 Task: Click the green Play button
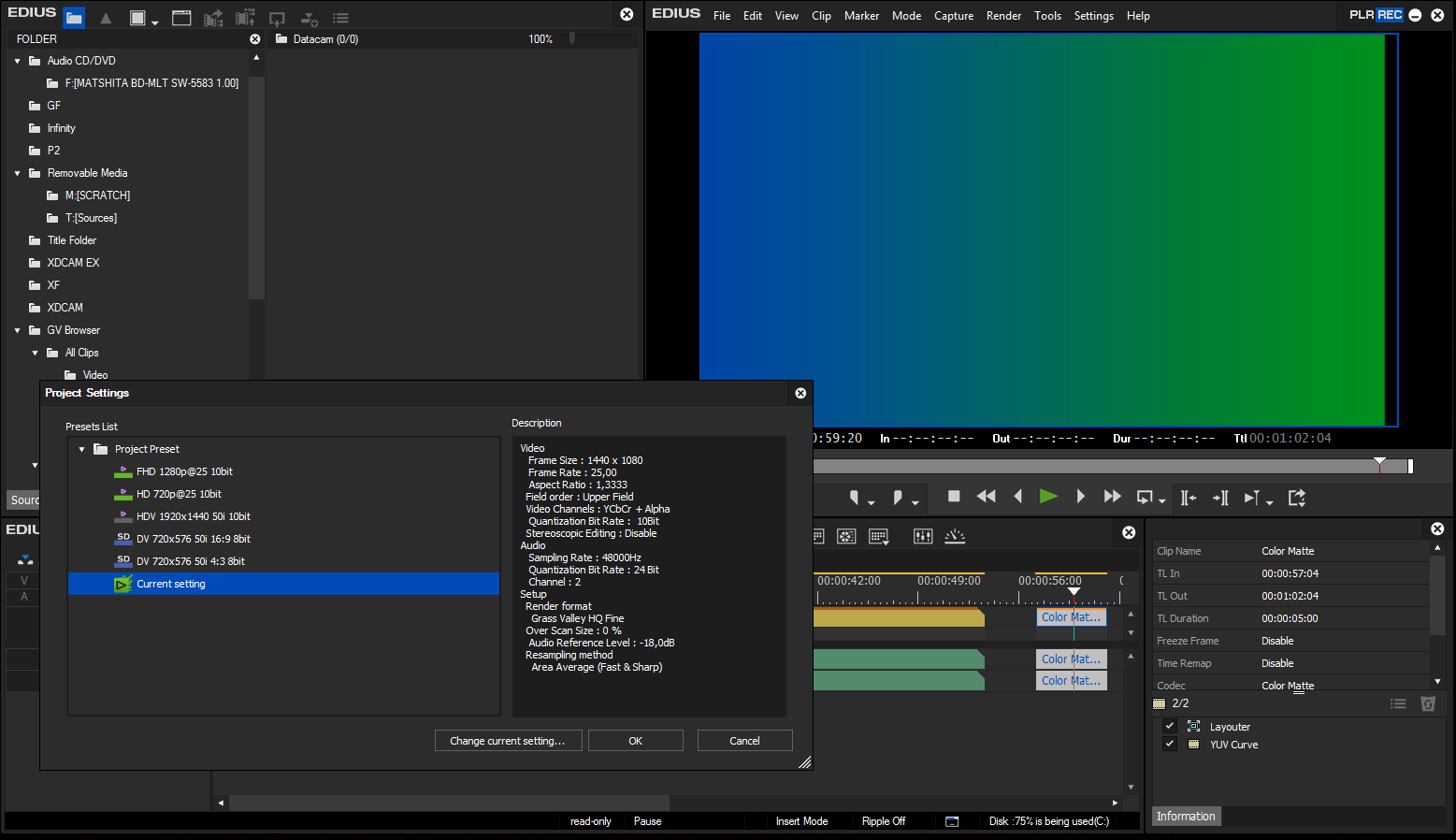point(1048,497)
